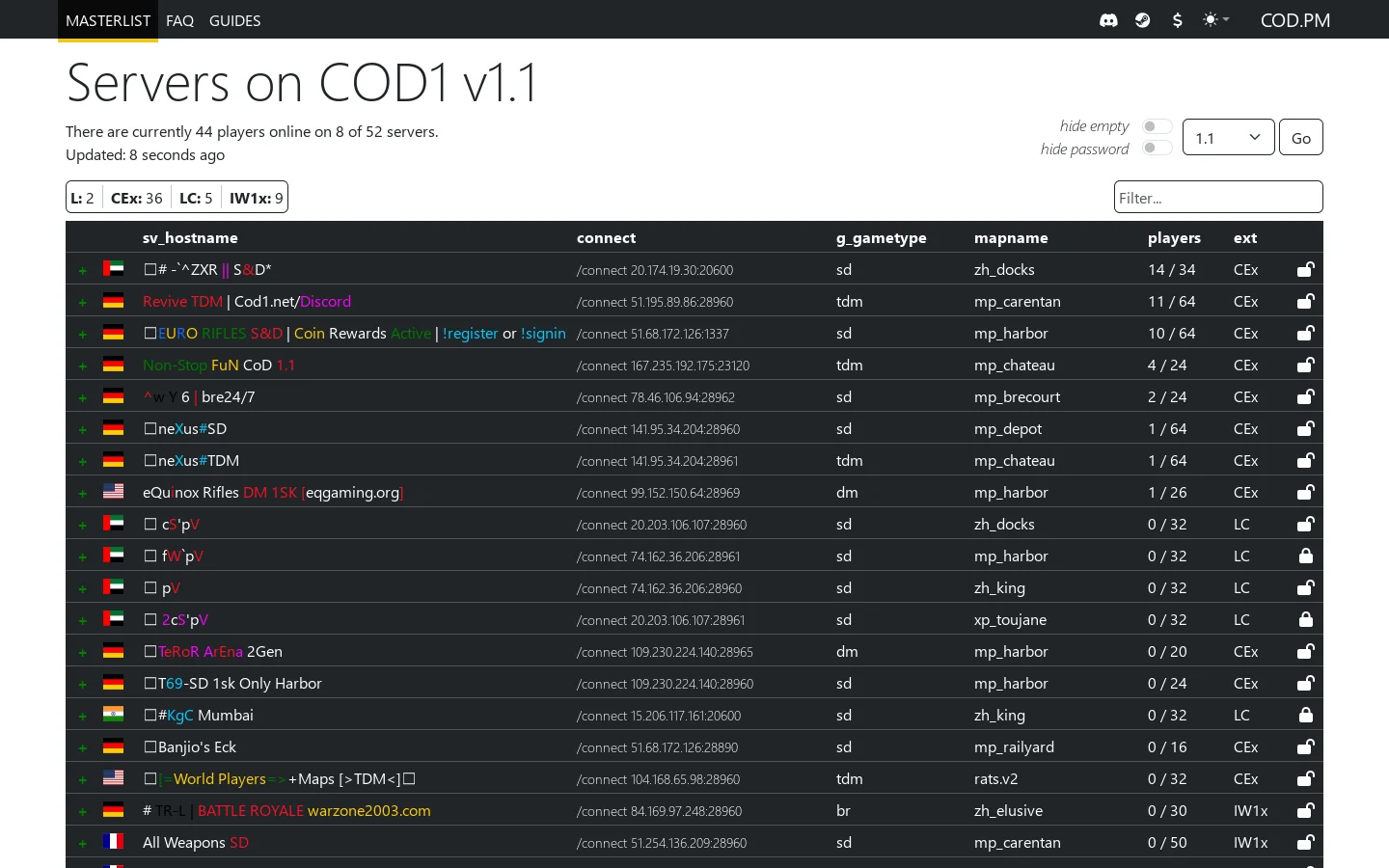Open the Discord icon link

coord(1108,20)
